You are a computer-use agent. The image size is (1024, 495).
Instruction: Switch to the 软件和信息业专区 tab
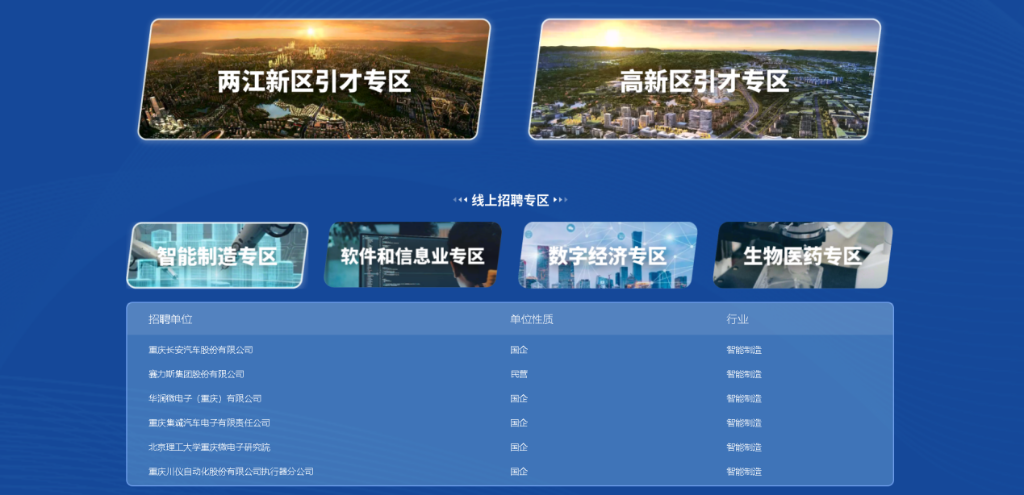click(412, 256)
